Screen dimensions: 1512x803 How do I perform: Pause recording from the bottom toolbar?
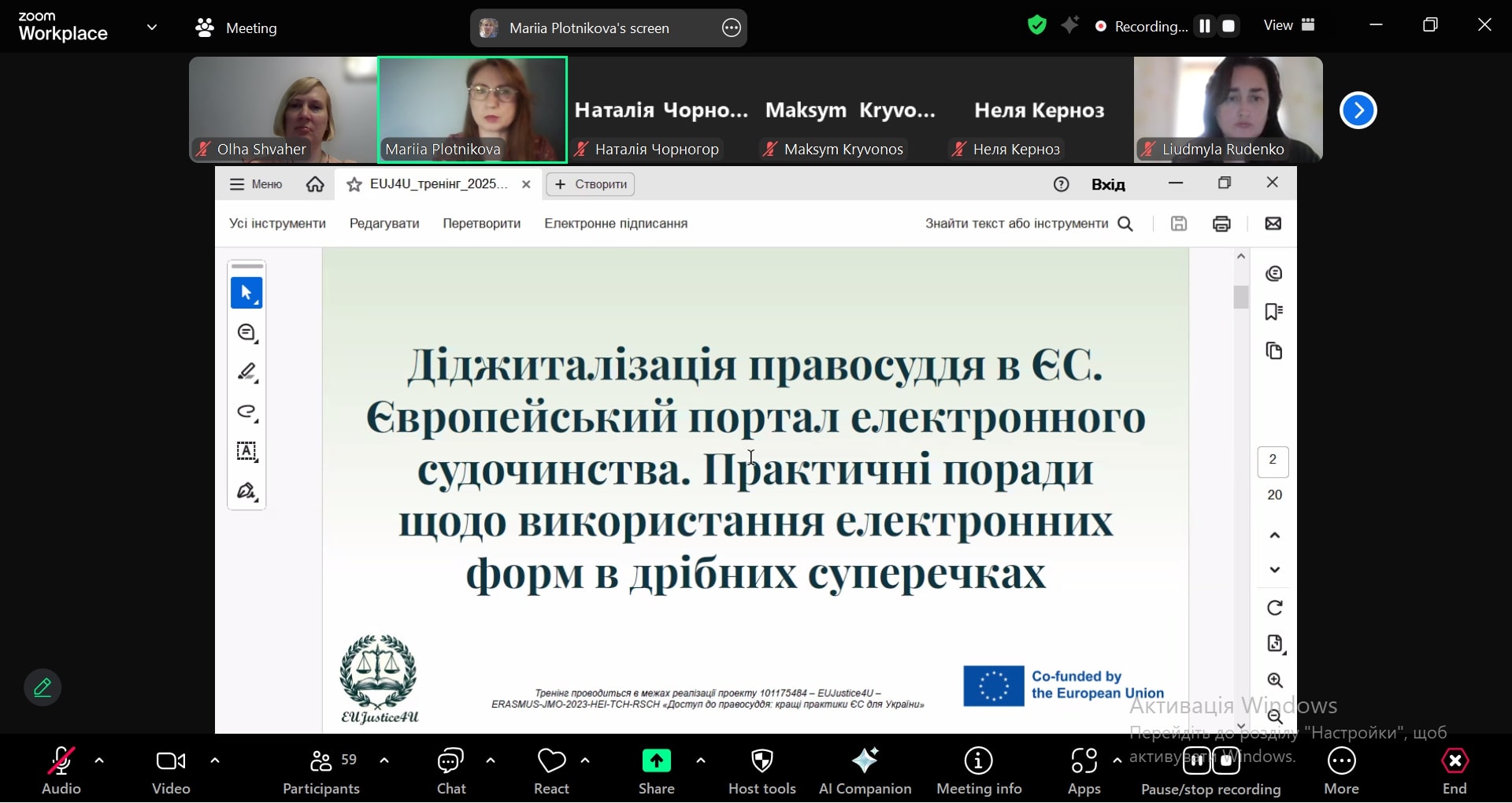1196,761
